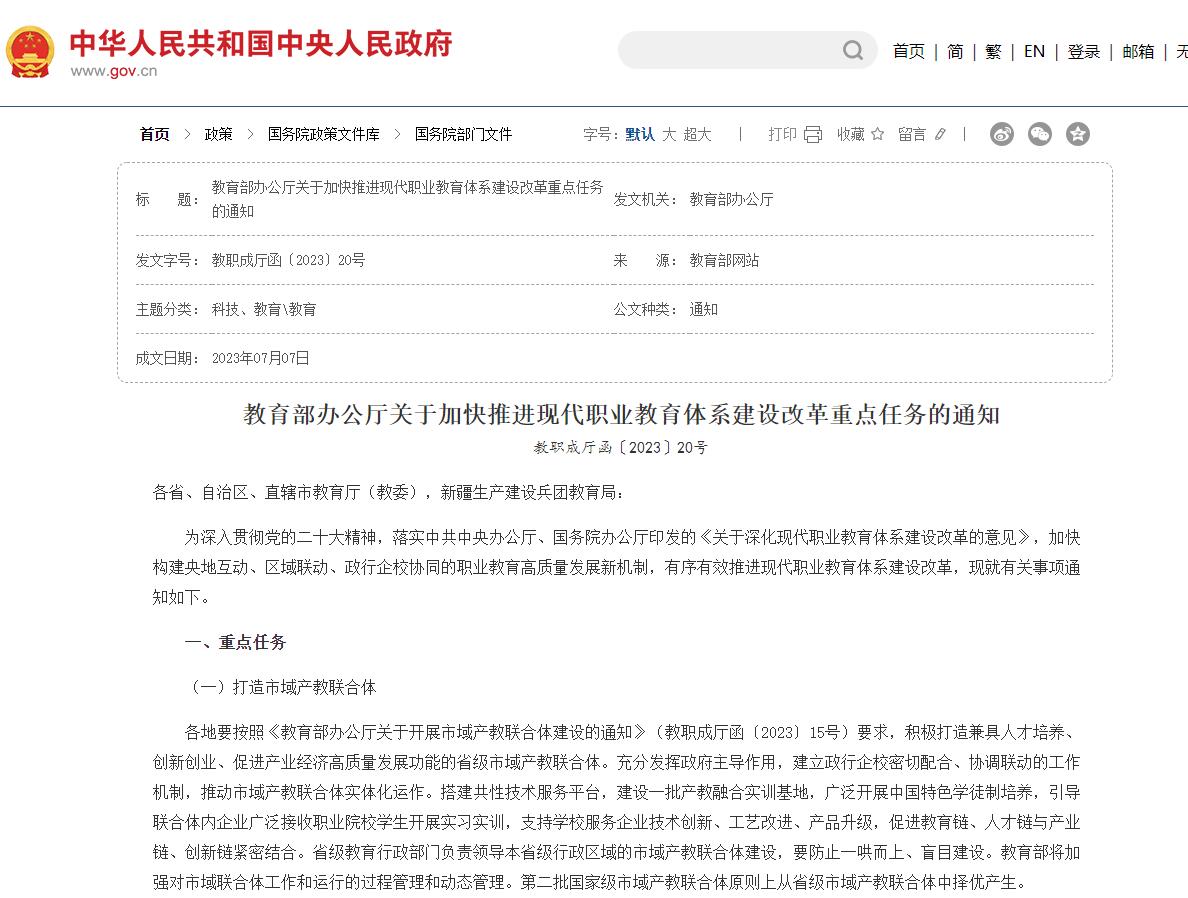Switch to English with EN

pyautogui.click(x=1034, y=52)
